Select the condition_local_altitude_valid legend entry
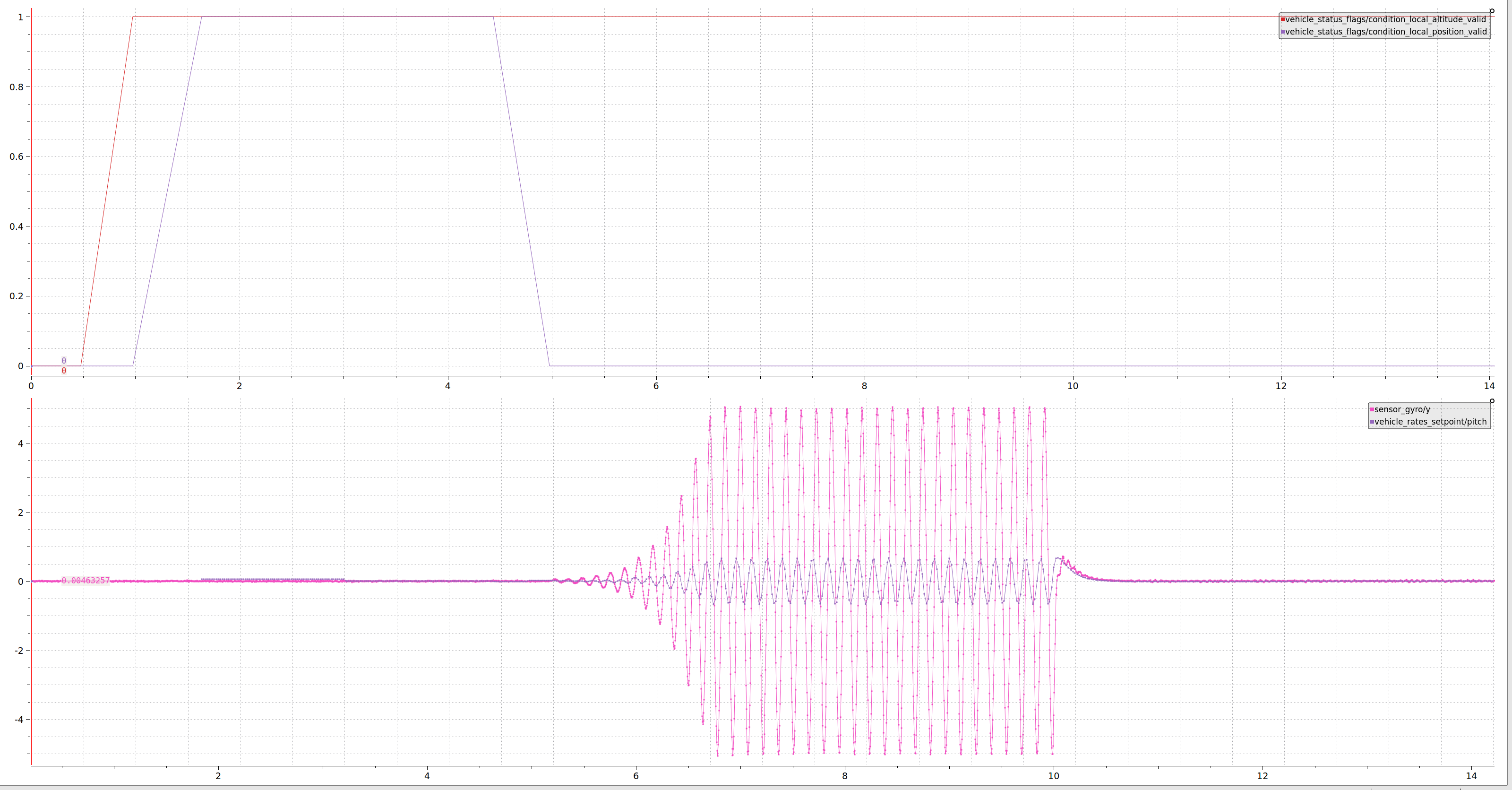This screenshot has width=1512, height=790. point(1388,19)
